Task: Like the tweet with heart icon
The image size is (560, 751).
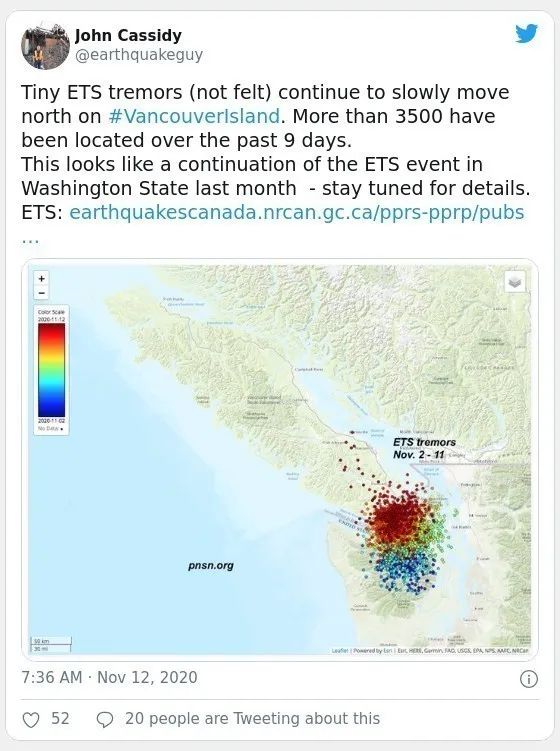Action: tap(31, 719)
